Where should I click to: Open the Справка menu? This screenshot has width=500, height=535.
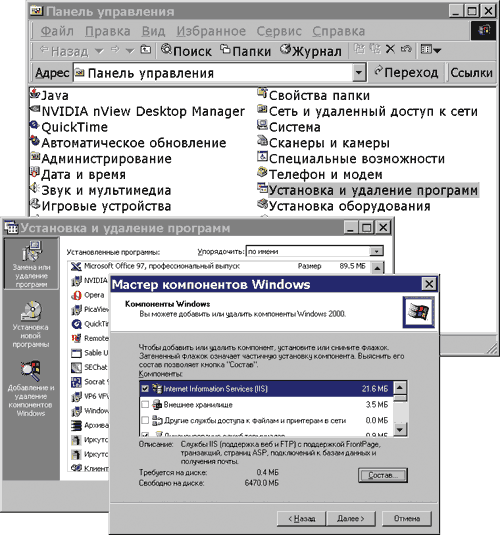click(x=339, y=31)
